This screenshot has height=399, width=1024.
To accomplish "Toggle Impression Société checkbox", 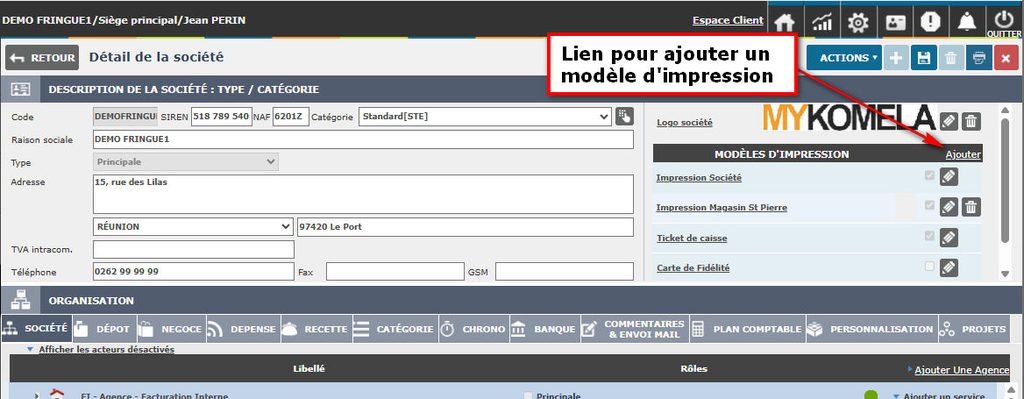I will pyautogui.click(x=929, y=176).
